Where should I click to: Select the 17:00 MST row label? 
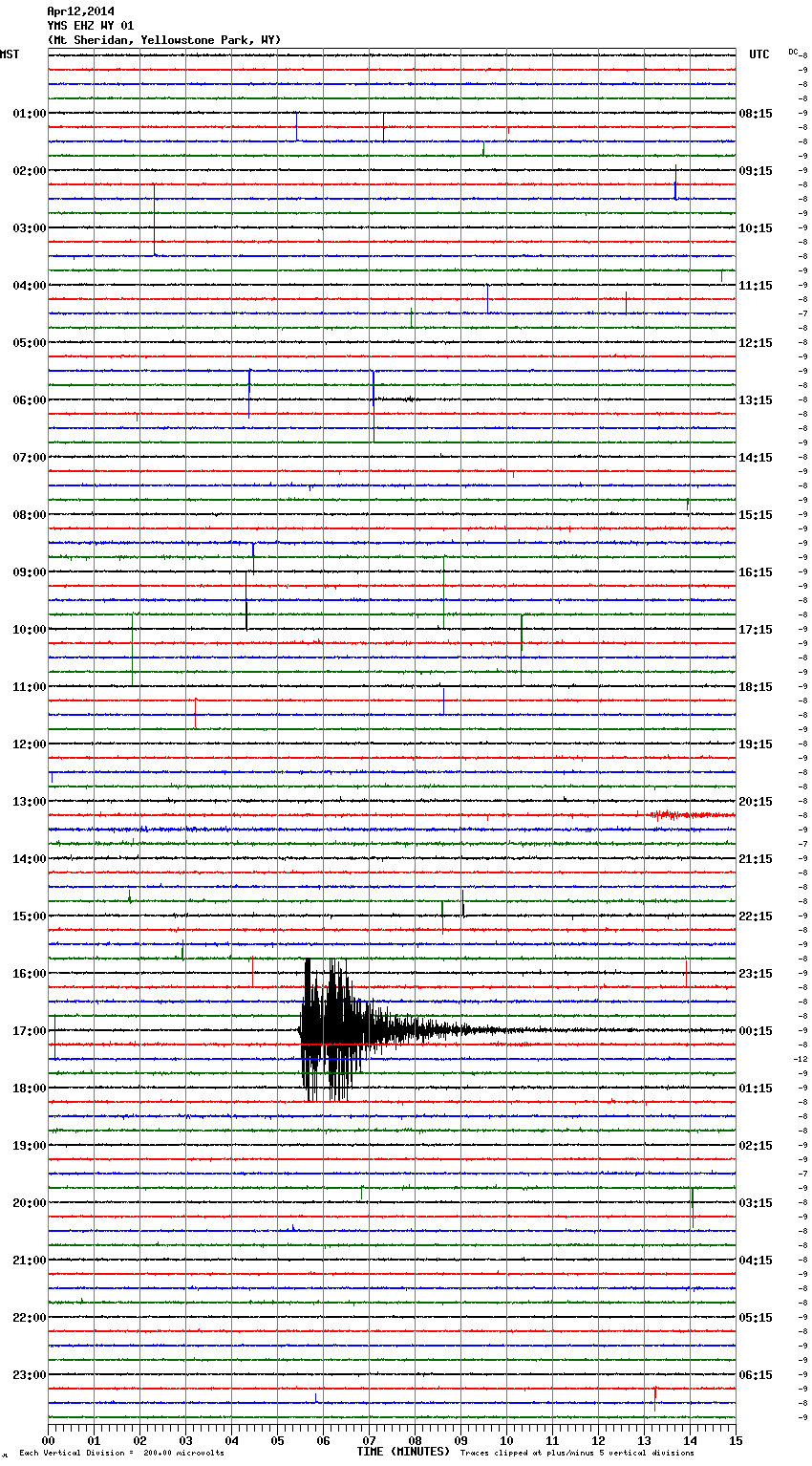(x=30, y=1031)
